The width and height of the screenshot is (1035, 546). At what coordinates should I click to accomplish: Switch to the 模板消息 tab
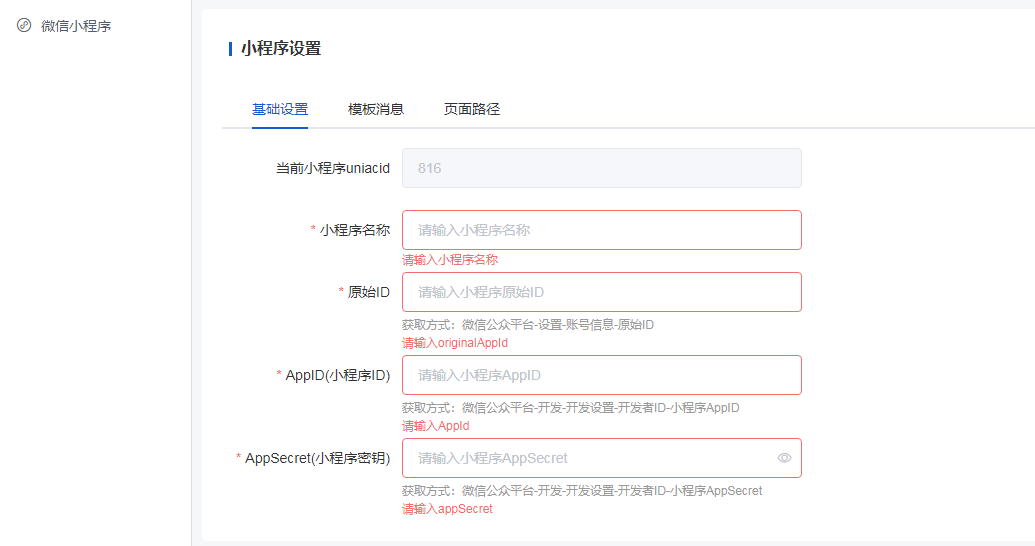coord(376,110)
